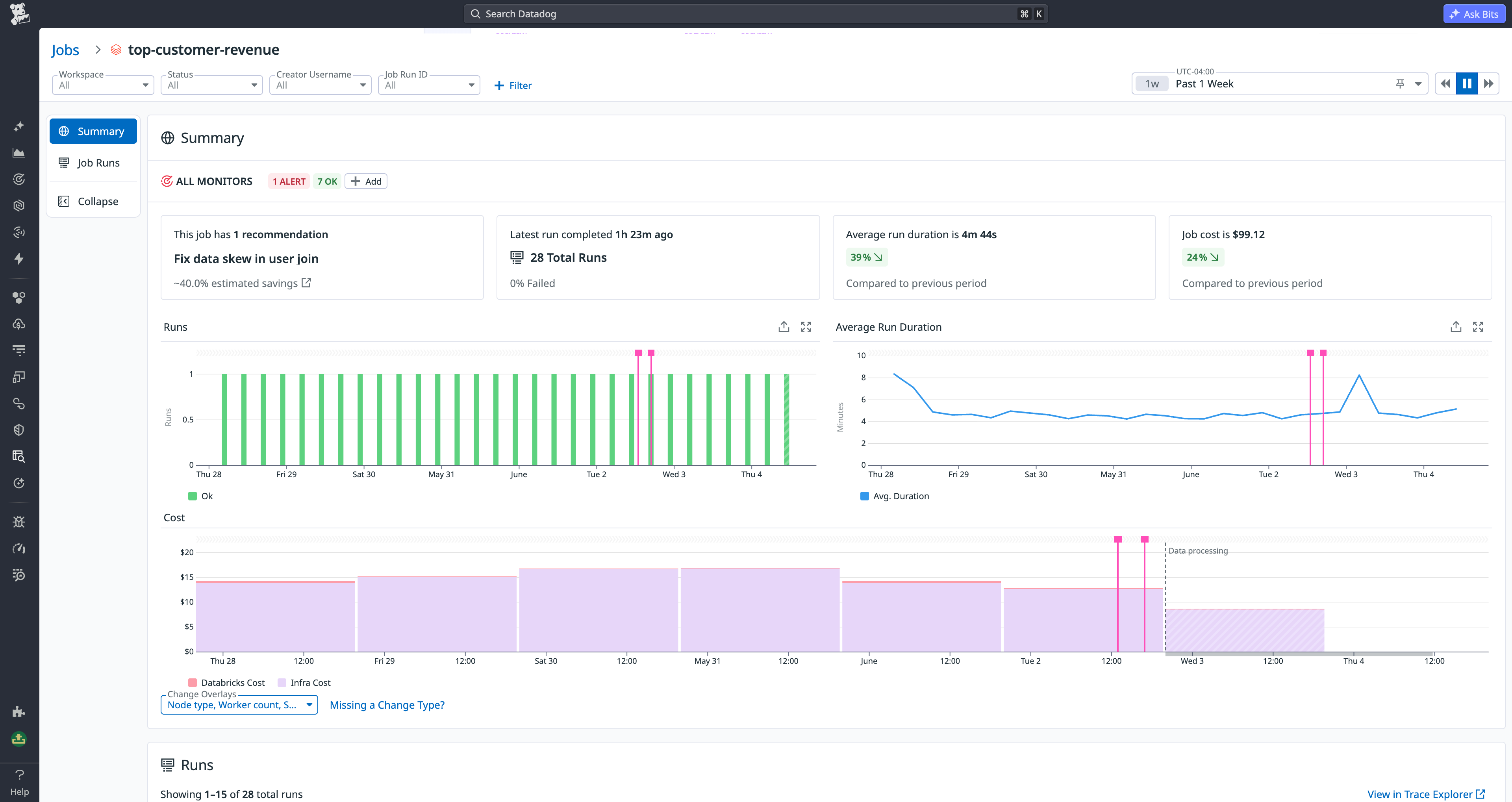Step time range backward
Image resolution: width=1512 pixels, height=802 pixels.
1445,83
